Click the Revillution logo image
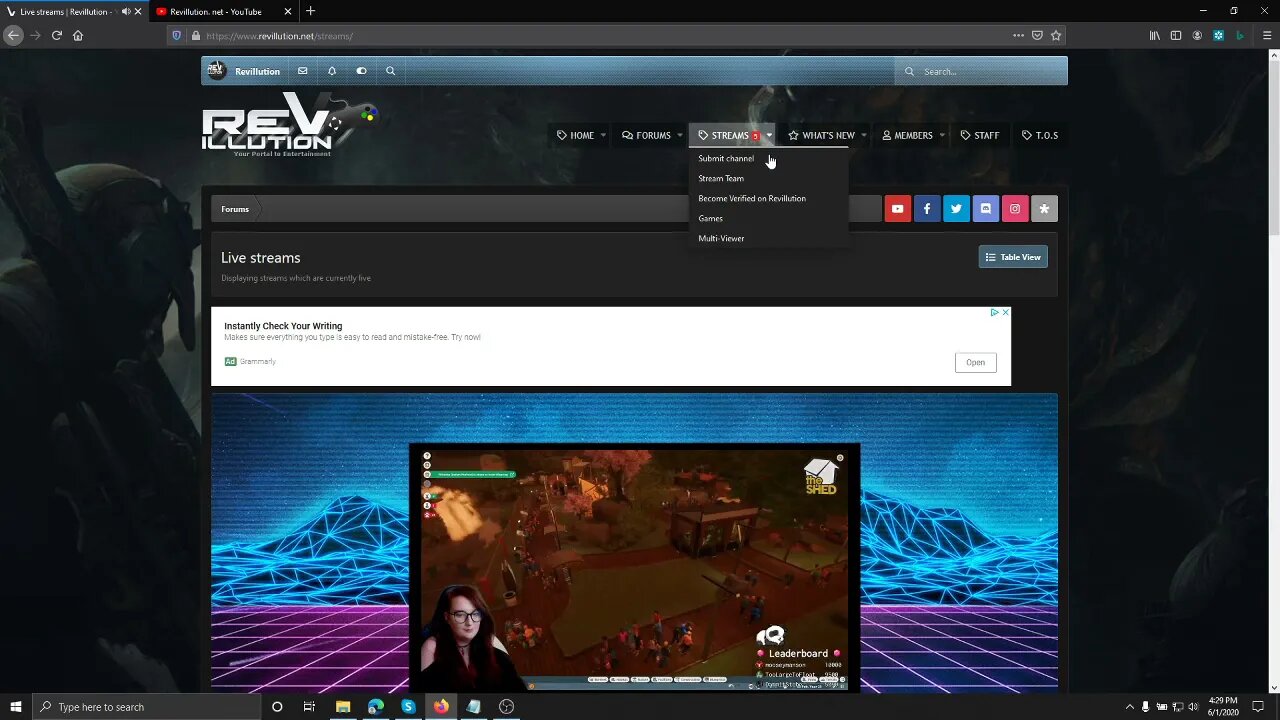Image resolution: width=1280 pixels, height=720 pixels. coord(290,125)
